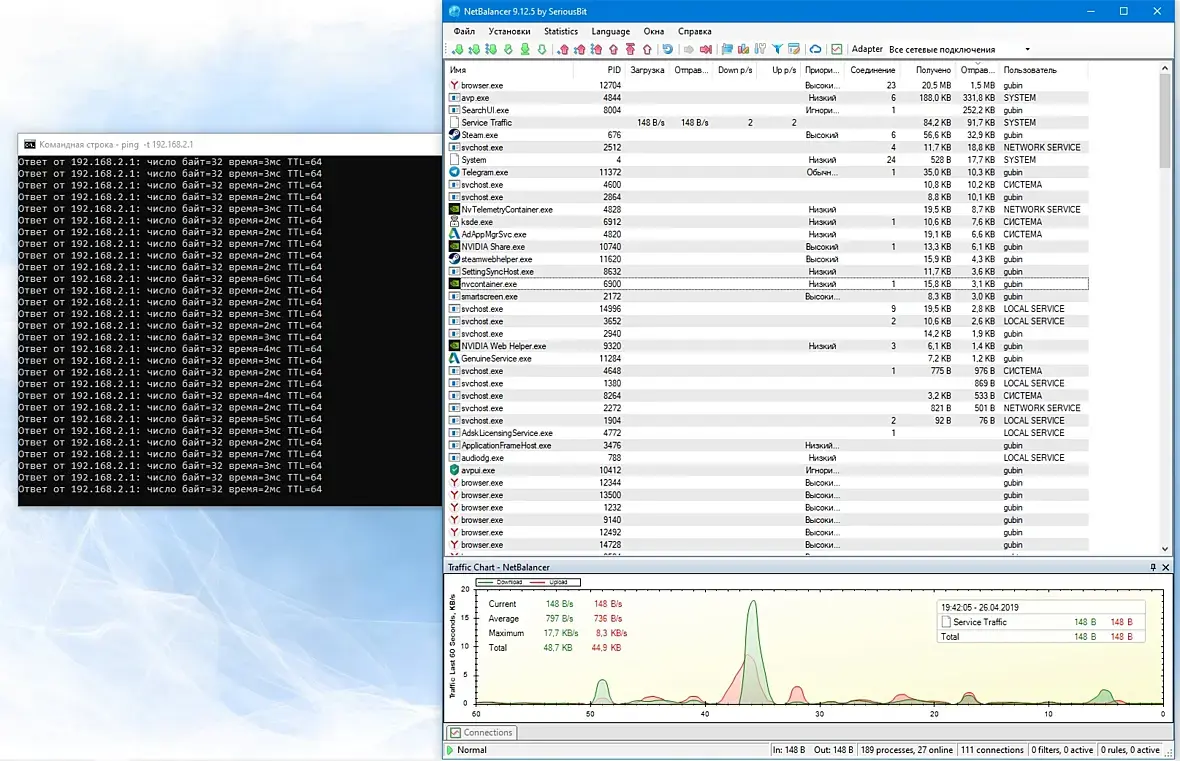Open the Установки menu

(509, 32)
